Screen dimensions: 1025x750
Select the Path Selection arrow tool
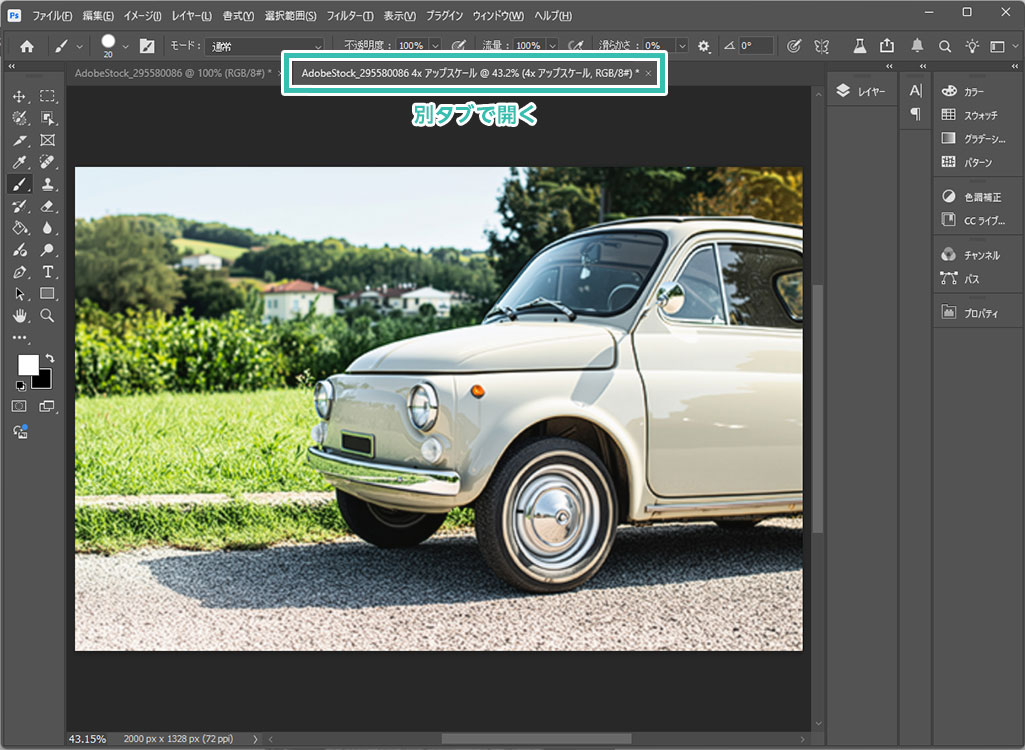click(19, 294)
